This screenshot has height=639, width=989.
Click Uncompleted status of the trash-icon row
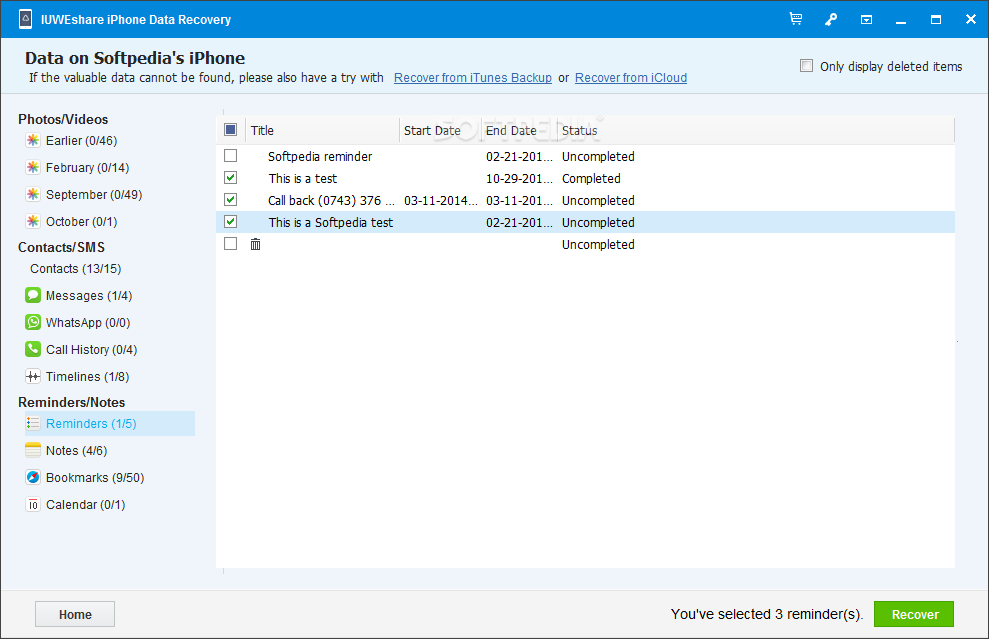click(598, 245)
